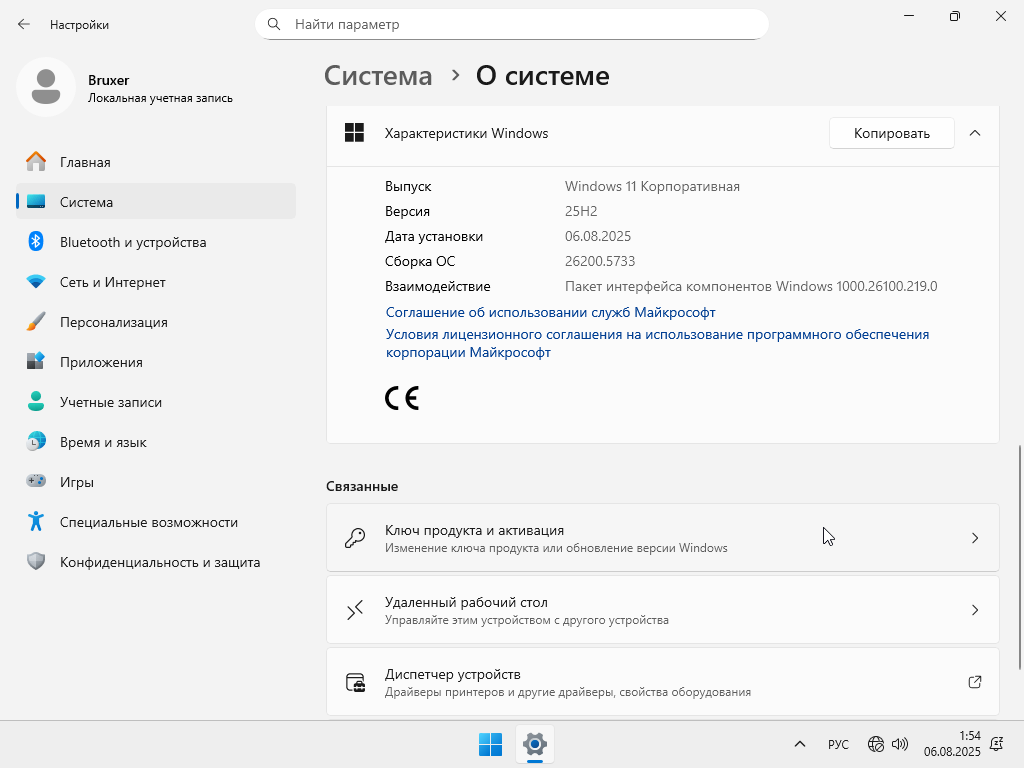Click the chevron on Ключ продукта и активация
1024x768 pixels.
(974, 538)
